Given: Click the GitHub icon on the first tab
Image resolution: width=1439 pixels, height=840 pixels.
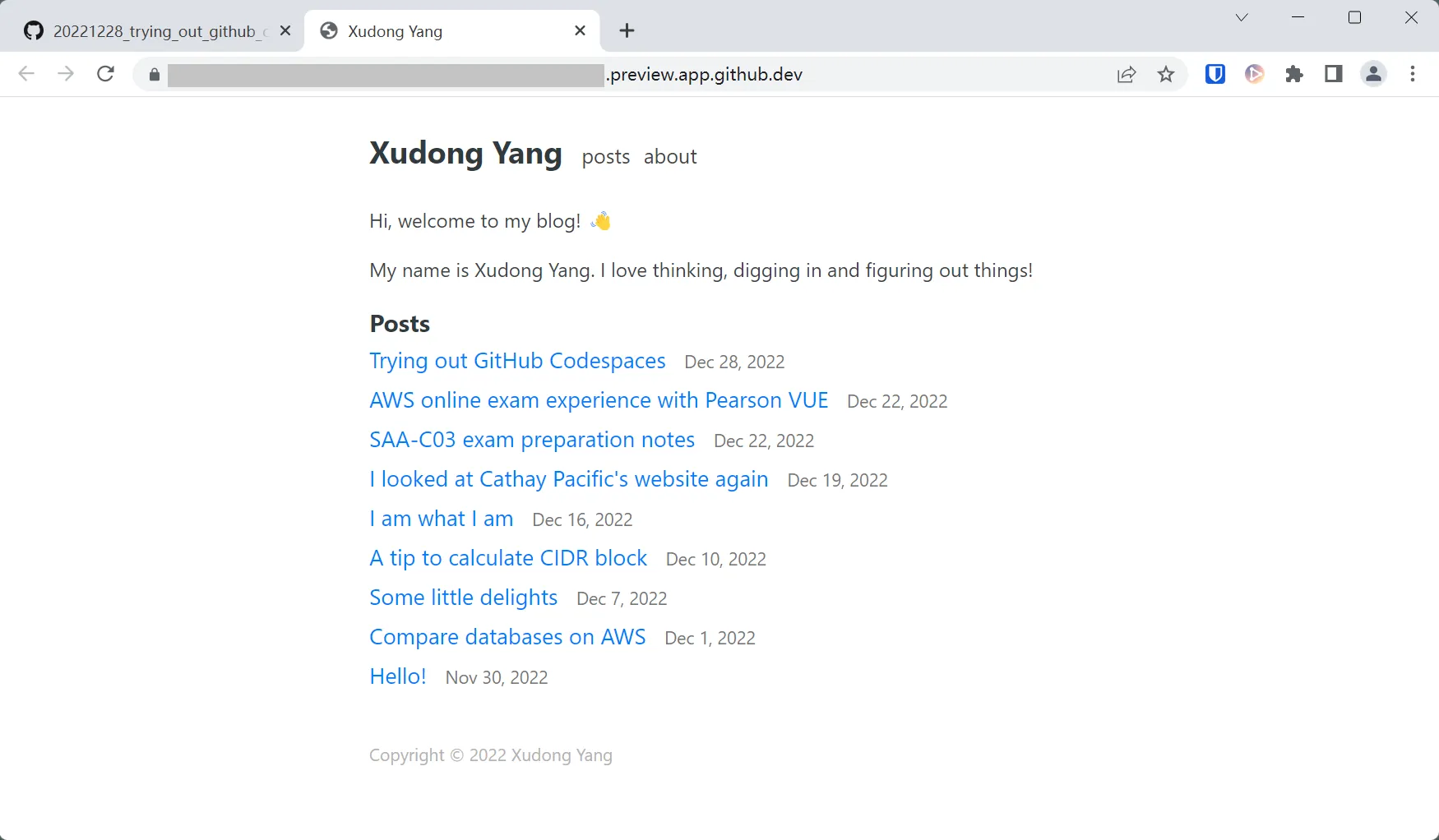Looking at the screenshot, I should tap(33, 30).
